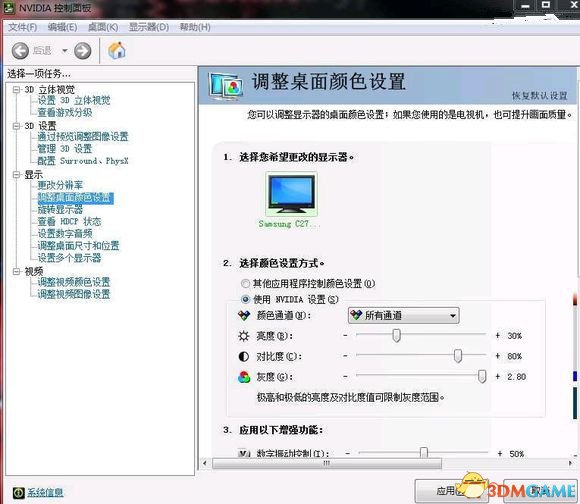580x504 pixels.
Task: Open 配置 Surround、PhysX task
Action: pos(83,161)
